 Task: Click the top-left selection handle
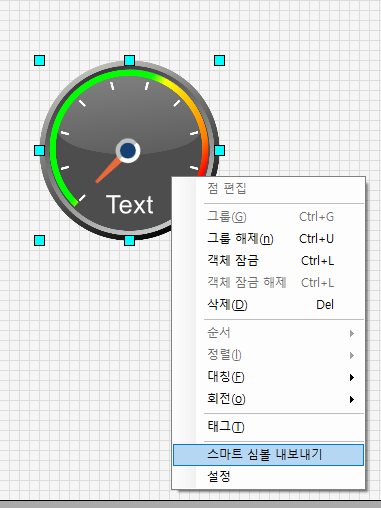tap(39, 61)
